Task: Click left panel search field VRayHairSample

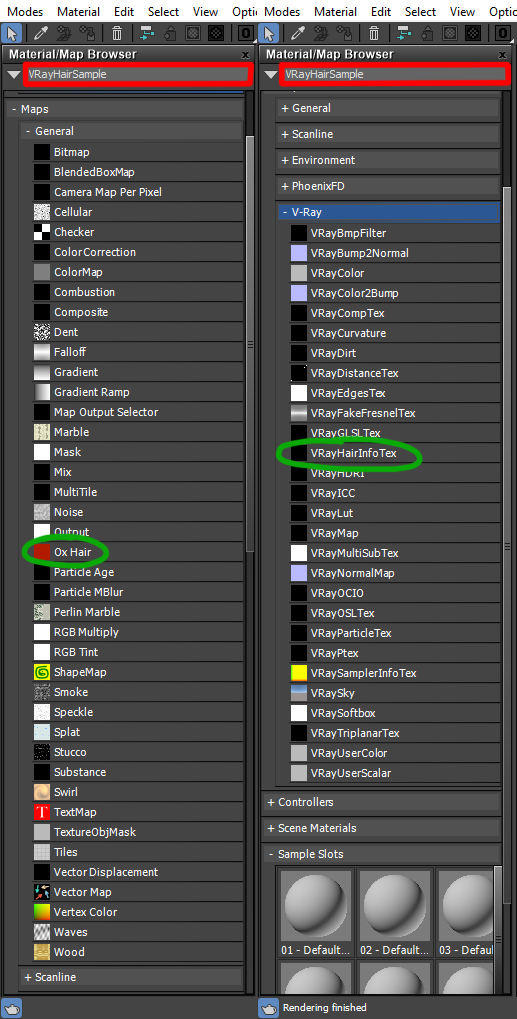Action: [x=138, y=75]
